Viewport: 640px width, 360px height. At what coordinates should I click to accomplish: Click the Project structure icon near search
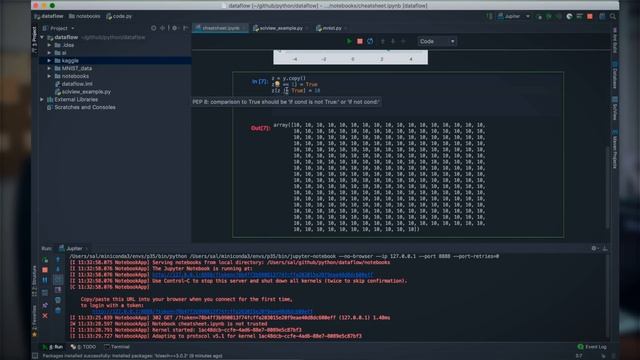coord(602,16)
